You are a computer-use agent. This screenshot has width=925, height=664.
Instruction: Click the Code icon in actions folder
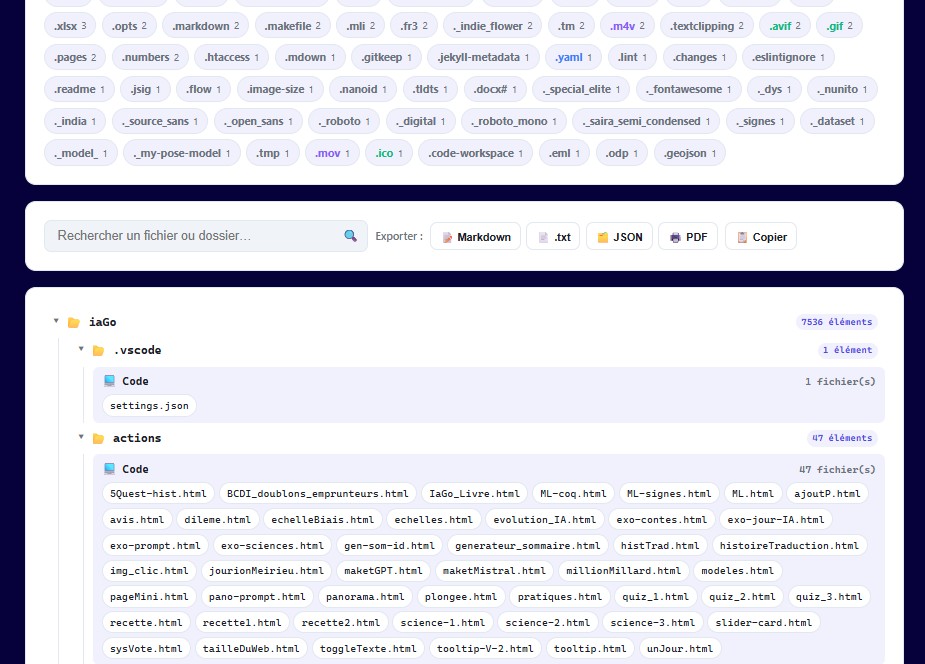click(x=110, y=469)
